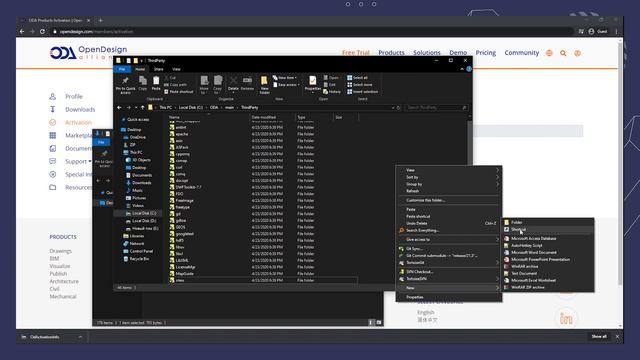This screenshot has width=640, height=360.
Task: Switch to the Share ribbon tab
Action: (x=158, y=69)
